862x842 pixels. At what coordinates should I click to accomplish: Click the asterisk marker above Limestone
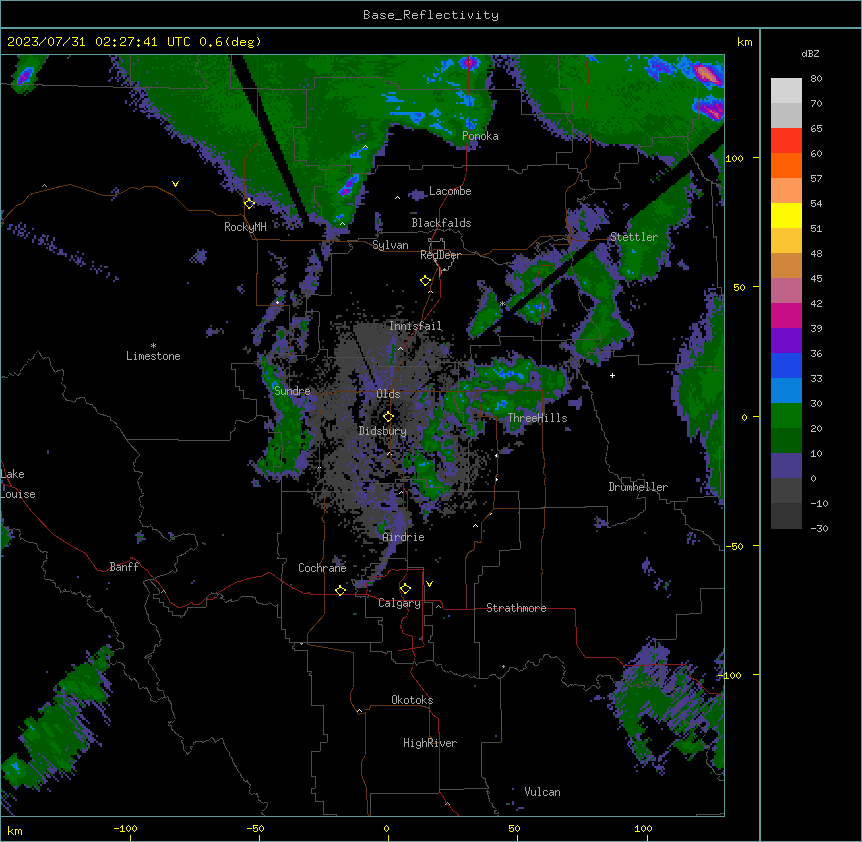(153, 346)
